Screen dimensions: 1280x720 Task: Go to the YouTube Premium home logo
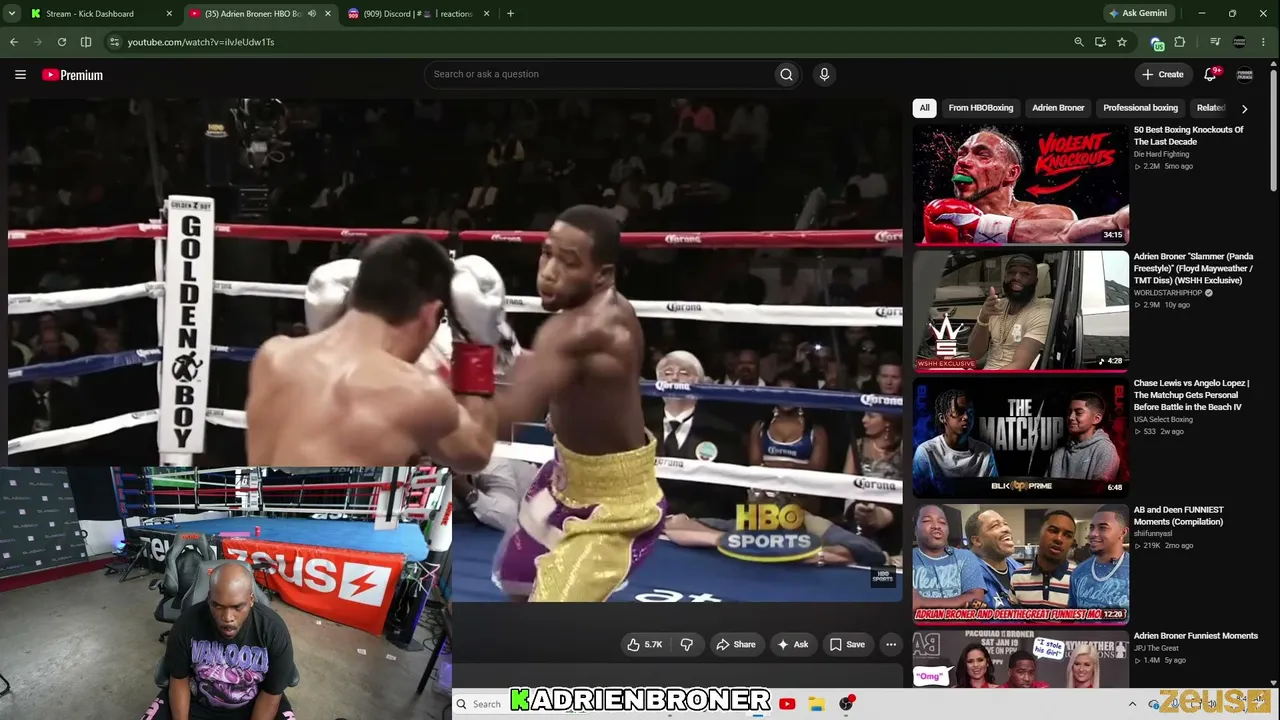pyautogui.click(x=72, y=75)
